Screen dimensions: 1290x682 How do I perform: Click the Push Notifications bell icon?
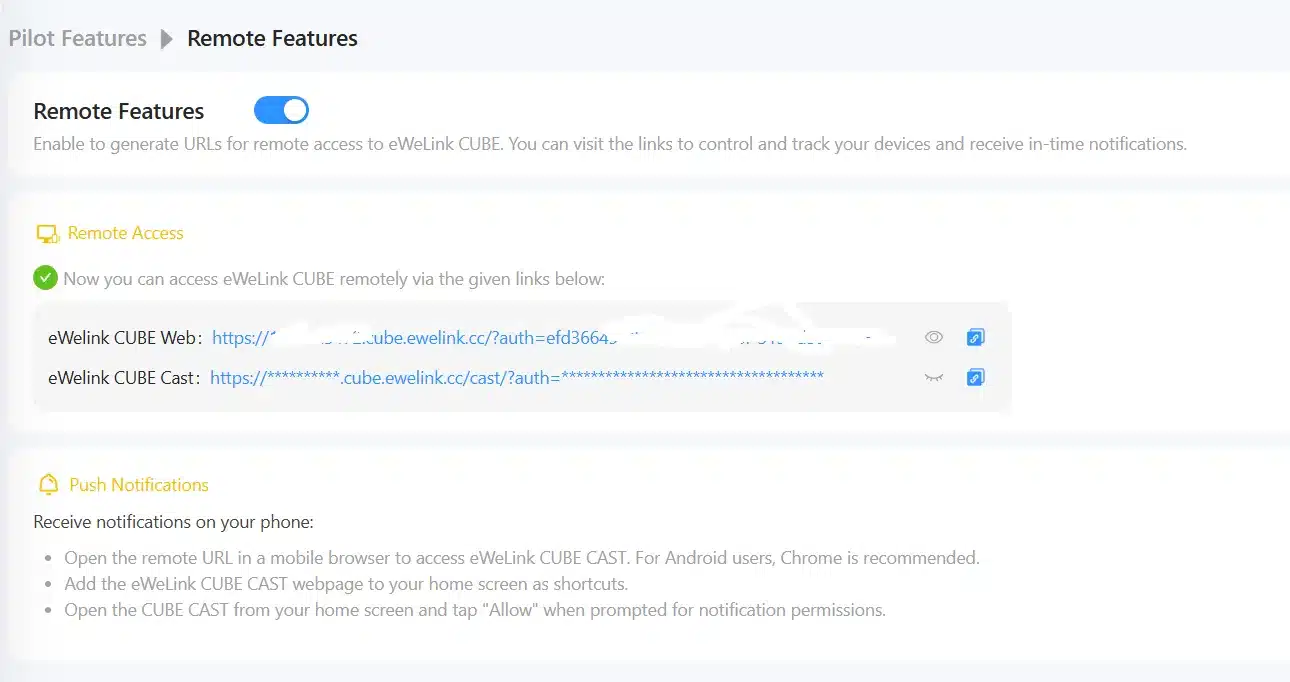pos(48,485)
